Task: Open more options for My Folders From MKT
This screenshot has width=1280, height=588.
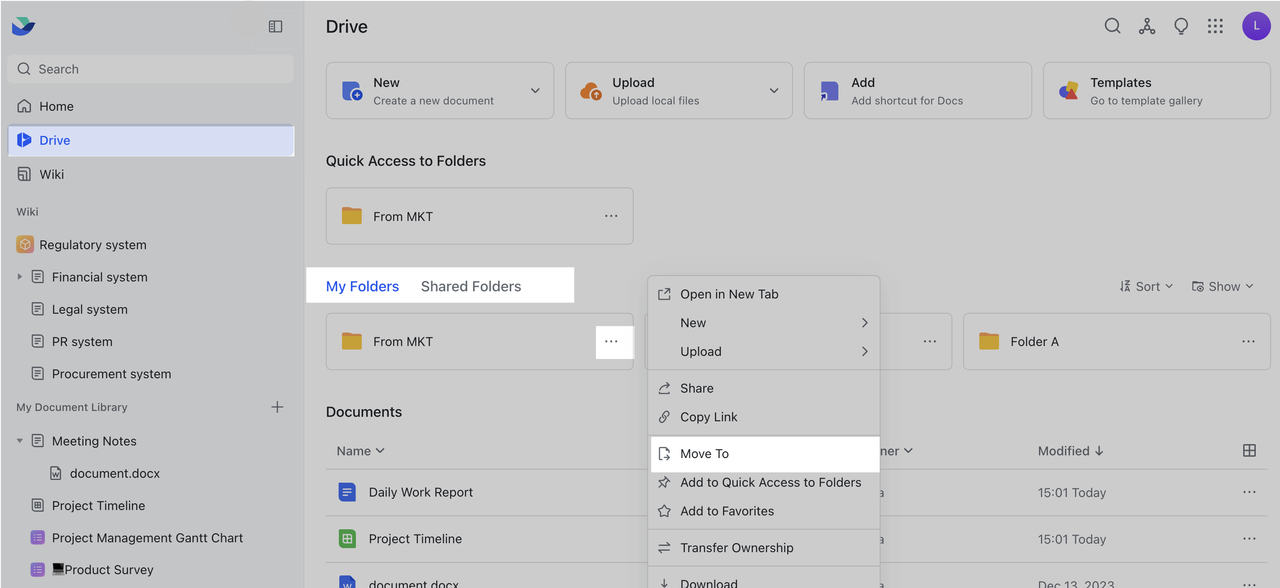Action: tap(611, 341)
